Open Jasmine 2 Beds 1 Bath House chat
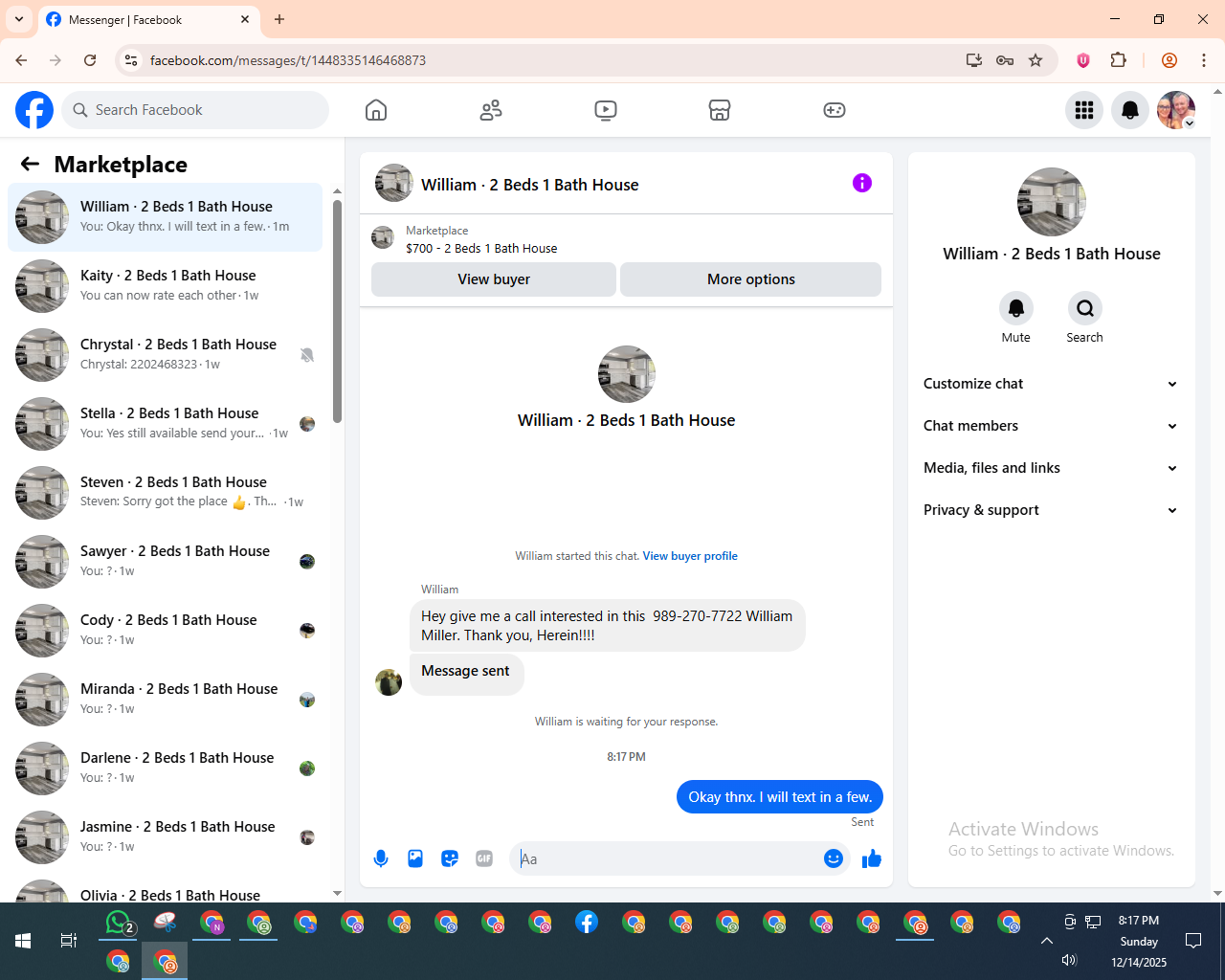 (x=165, y=837)
